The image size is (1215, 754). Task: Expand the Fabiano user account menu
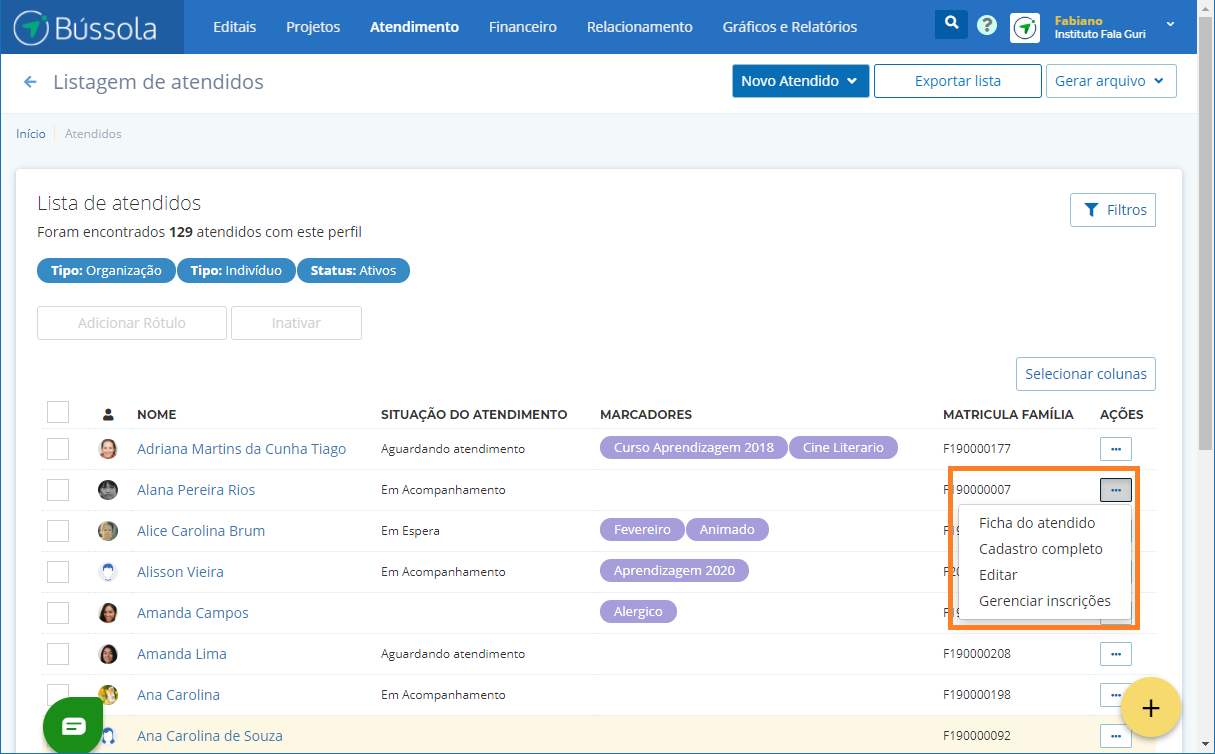pyautogui.click(x=1170, y=24)
